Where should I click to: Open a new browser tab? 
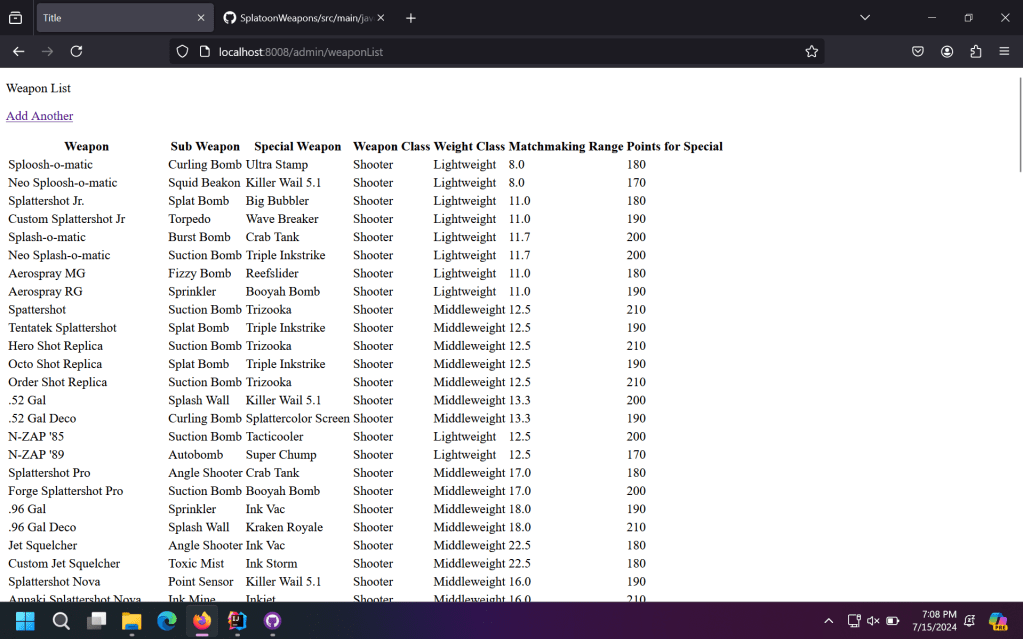click(411, 18)
